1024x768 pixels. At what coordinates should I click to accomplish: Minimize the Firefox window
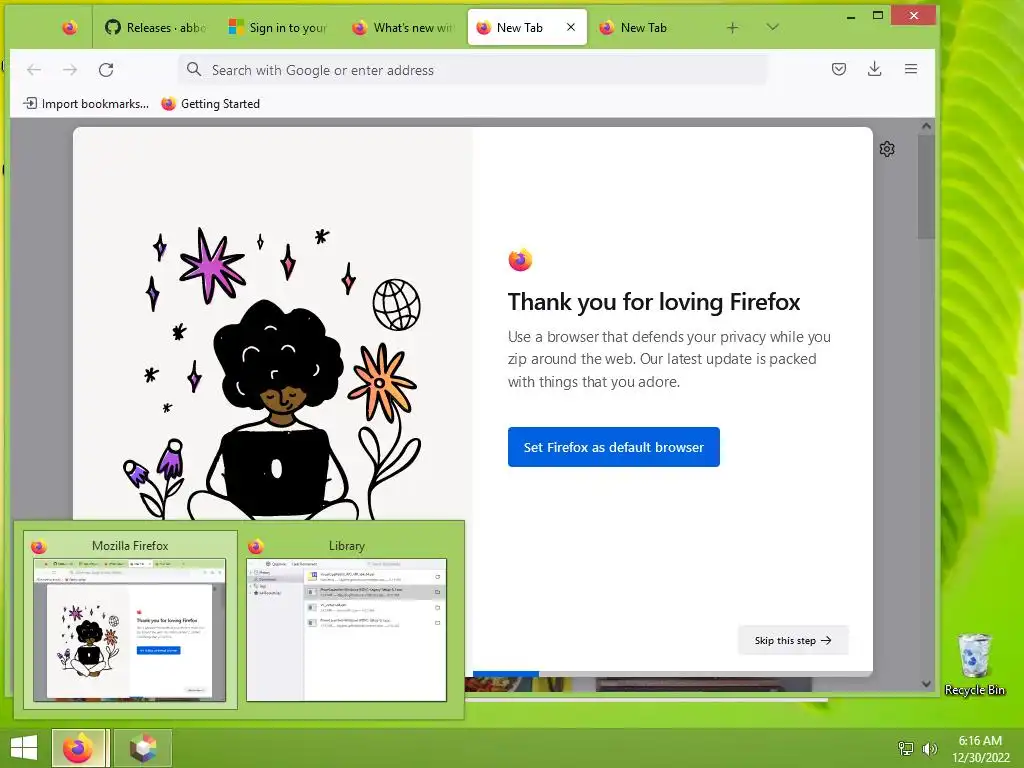850,16
